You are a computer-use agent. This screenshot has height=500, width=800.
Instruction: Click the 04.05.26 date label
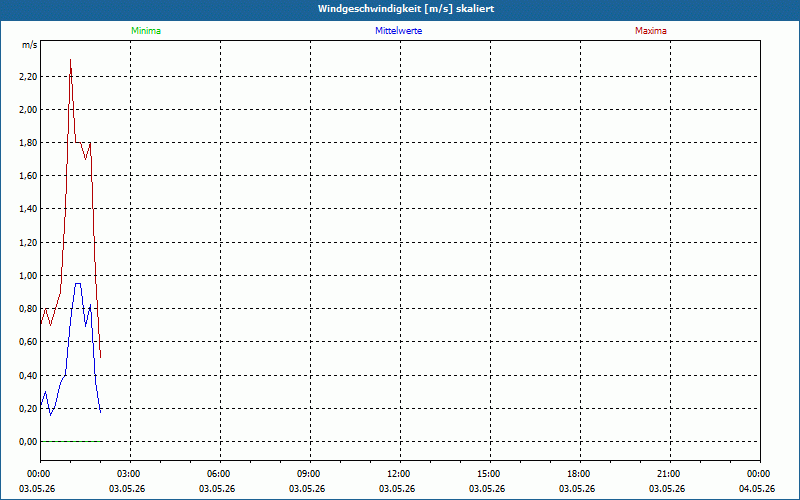(757, 489)
